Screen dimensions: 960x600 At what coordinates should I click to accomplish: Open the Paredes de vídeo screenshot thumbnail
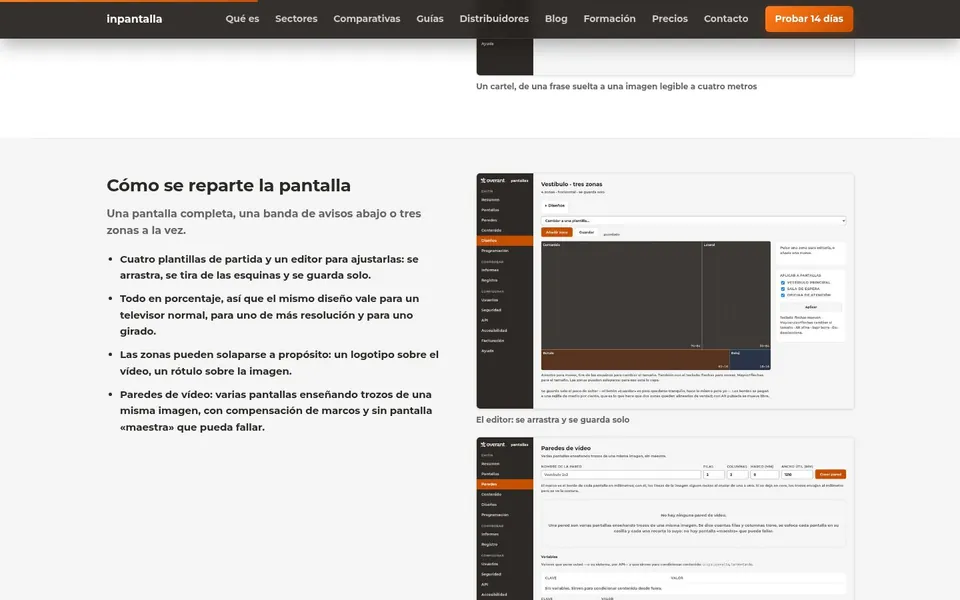coord(665,519)
